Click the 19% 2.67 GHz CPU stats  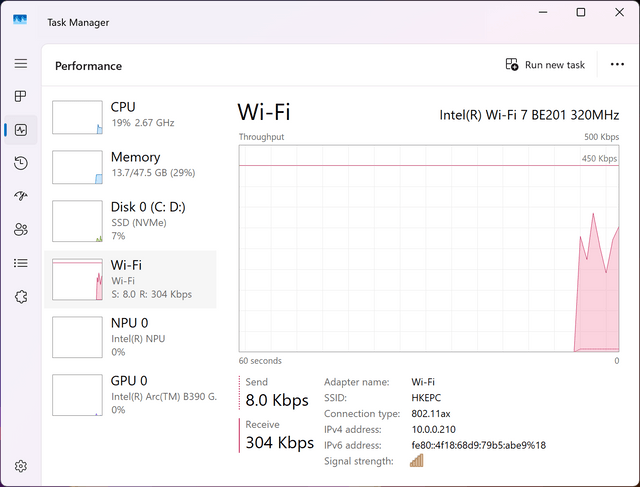pos(143,123)
